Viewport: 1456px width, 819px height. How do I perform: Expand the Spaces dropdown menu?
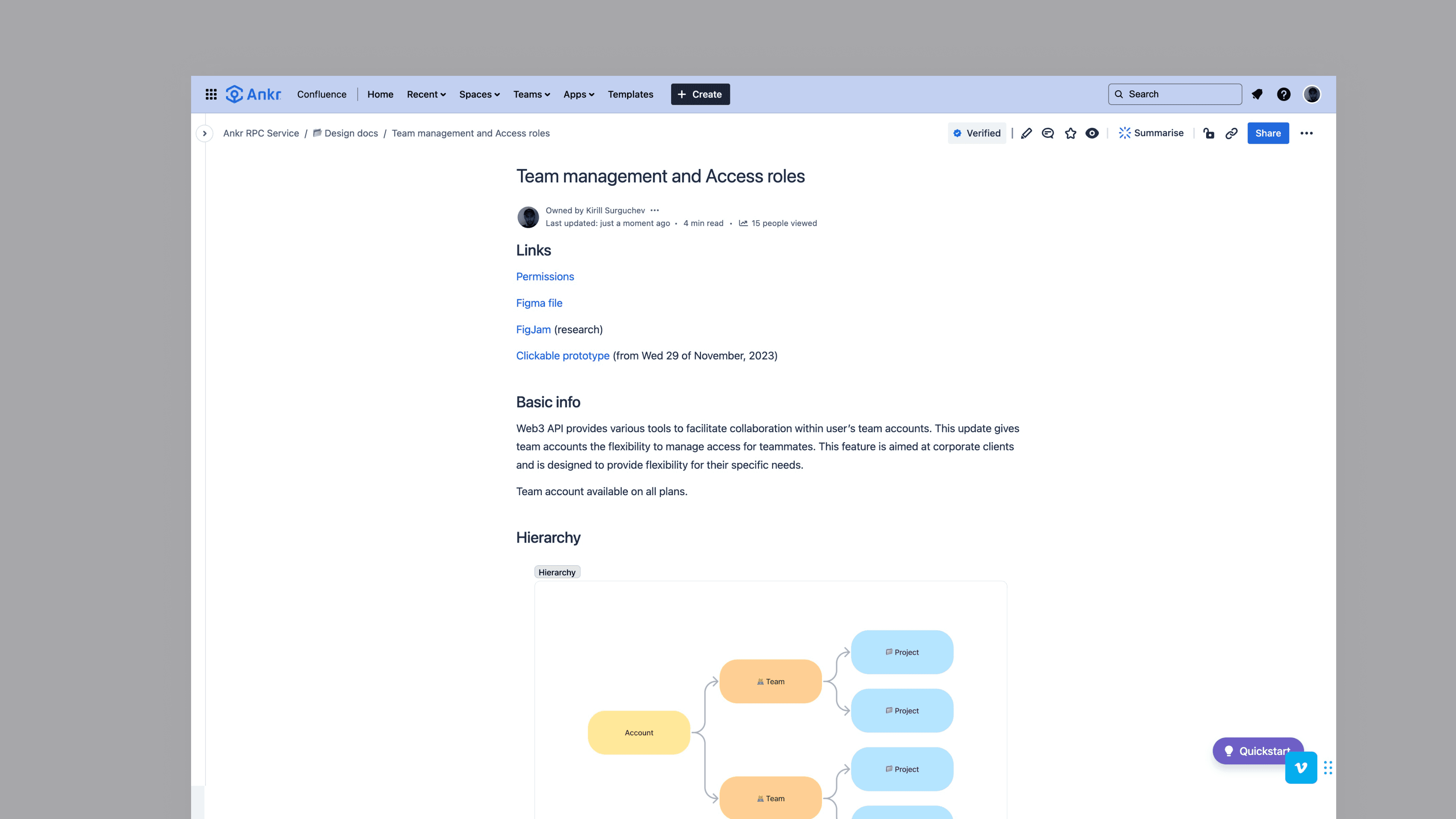pos(479,94)
